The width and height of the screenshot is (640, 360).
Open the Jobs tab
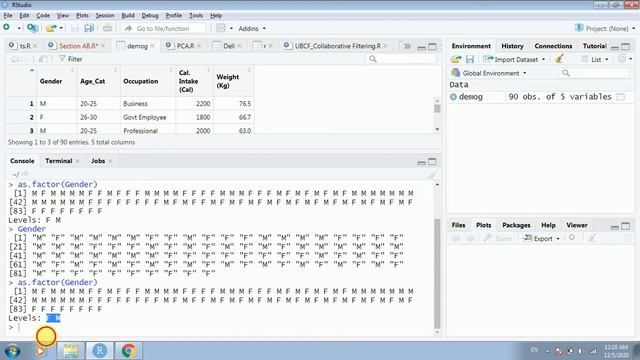click(98, 161)
